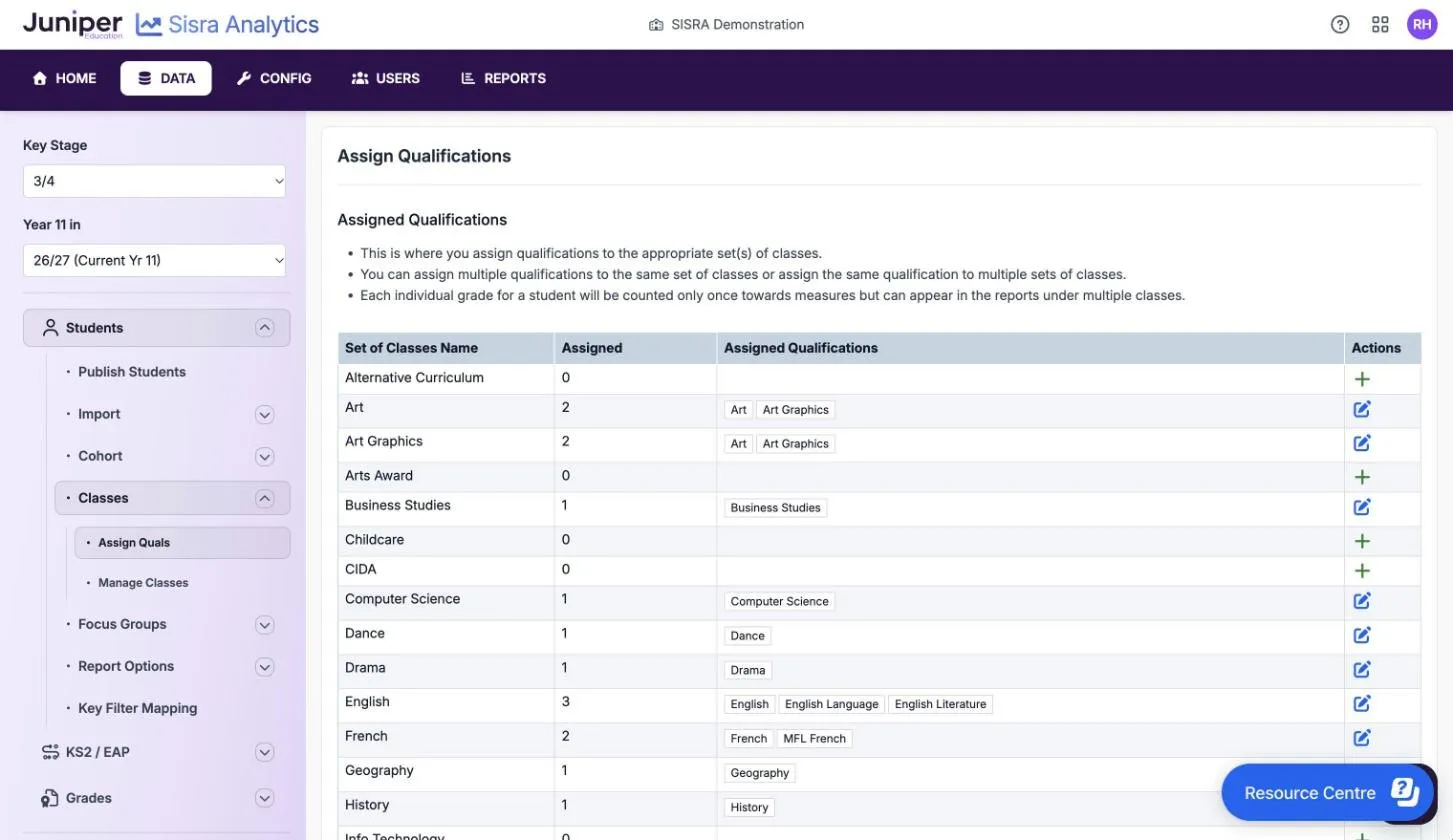Expand the Report Options chevron
The height and width of the screenshot is (840, 1453).
click(x=264, y=666)
